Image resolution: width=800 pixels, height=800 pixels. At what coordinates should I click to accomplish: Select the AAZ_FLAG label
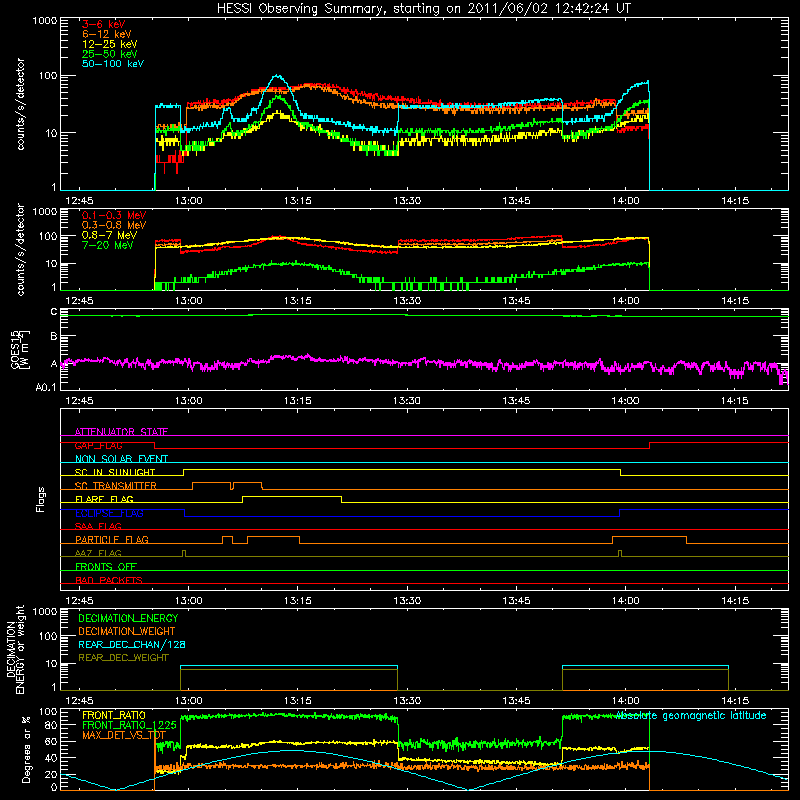(98, 553)
